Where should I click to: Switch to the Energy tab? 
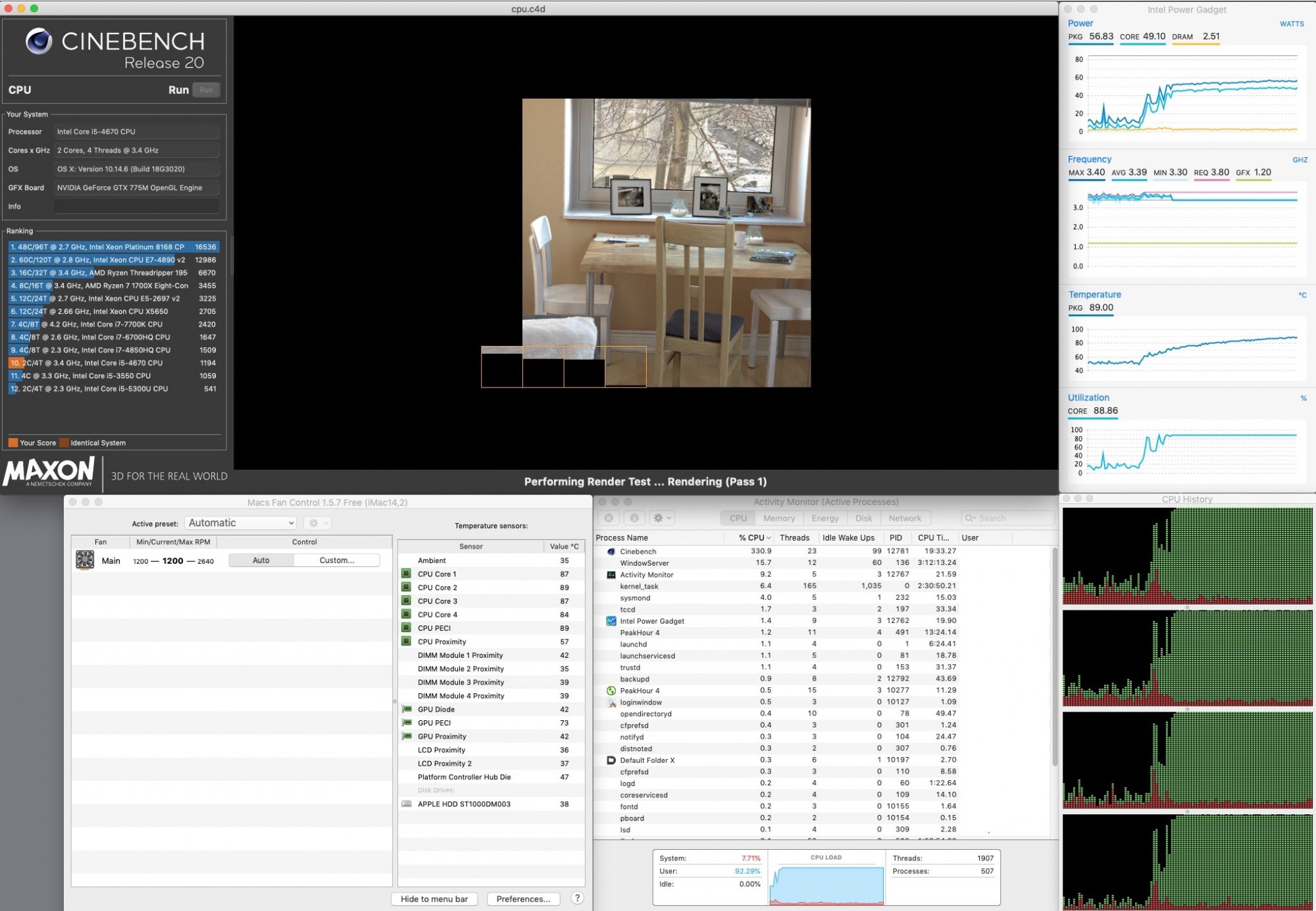(x=824, y=518)
